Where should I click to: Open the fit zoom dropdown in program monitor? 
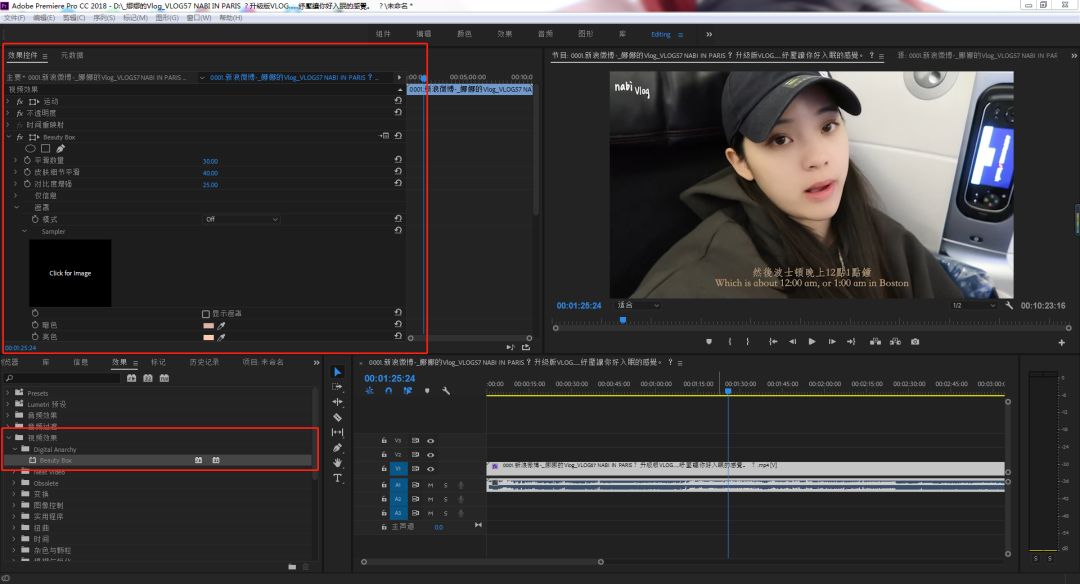pos(638,305)
